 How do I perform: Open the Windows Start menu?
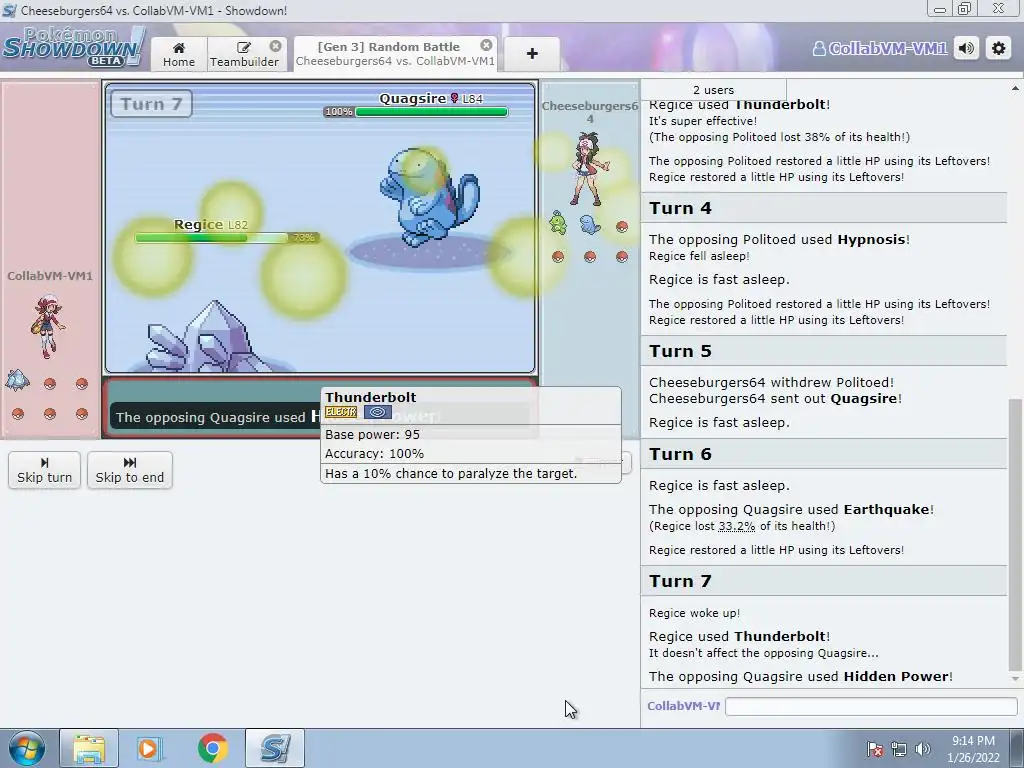27,748
